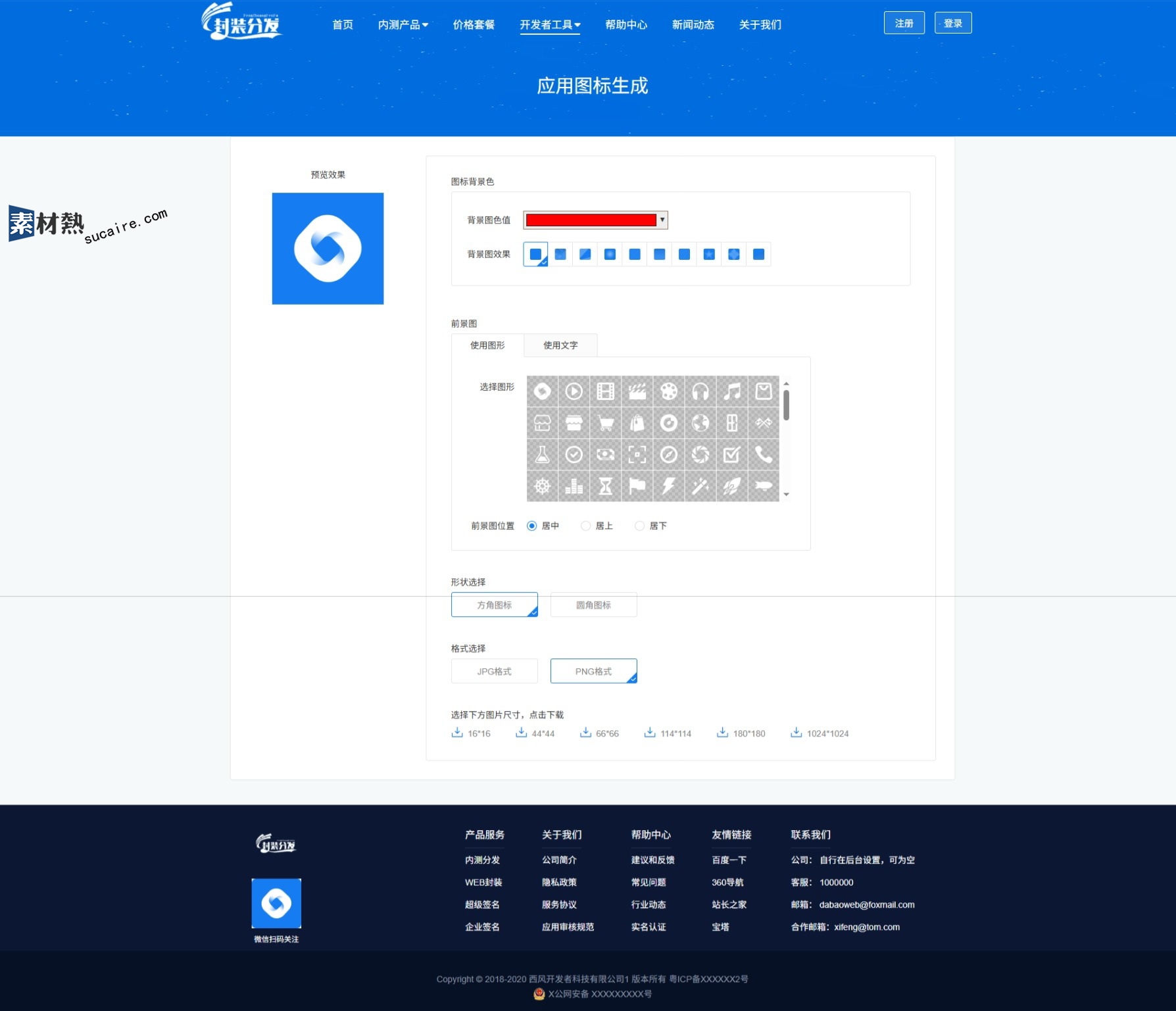The width and height of the screenshot is (1176, 1011).
Task: Choose the compass shape
Action: click(x=669, y=455)
